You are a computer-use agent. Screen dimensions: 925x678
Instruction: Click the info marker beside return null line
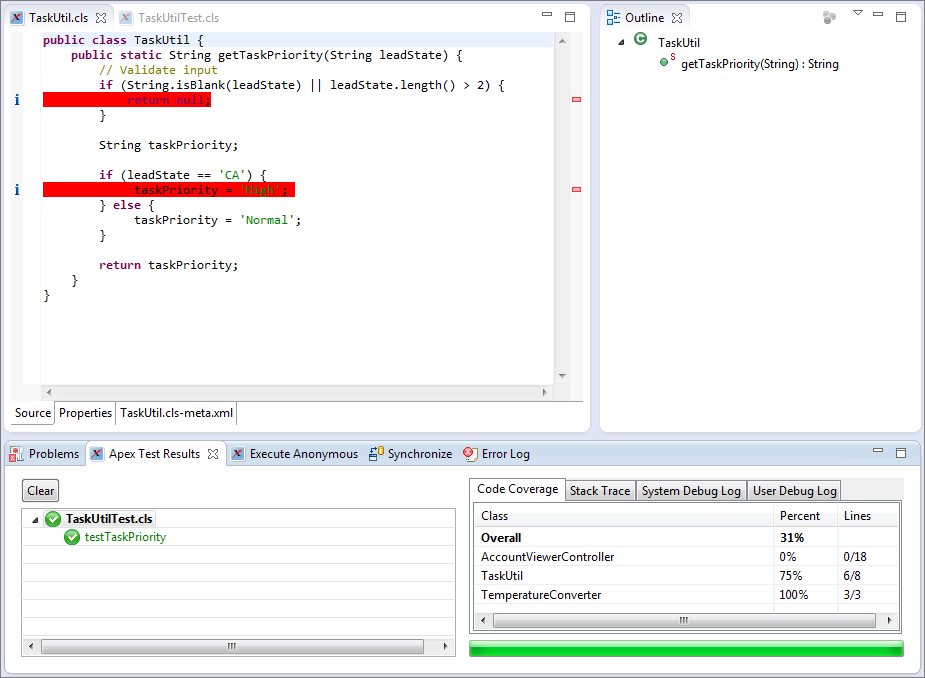16,100
